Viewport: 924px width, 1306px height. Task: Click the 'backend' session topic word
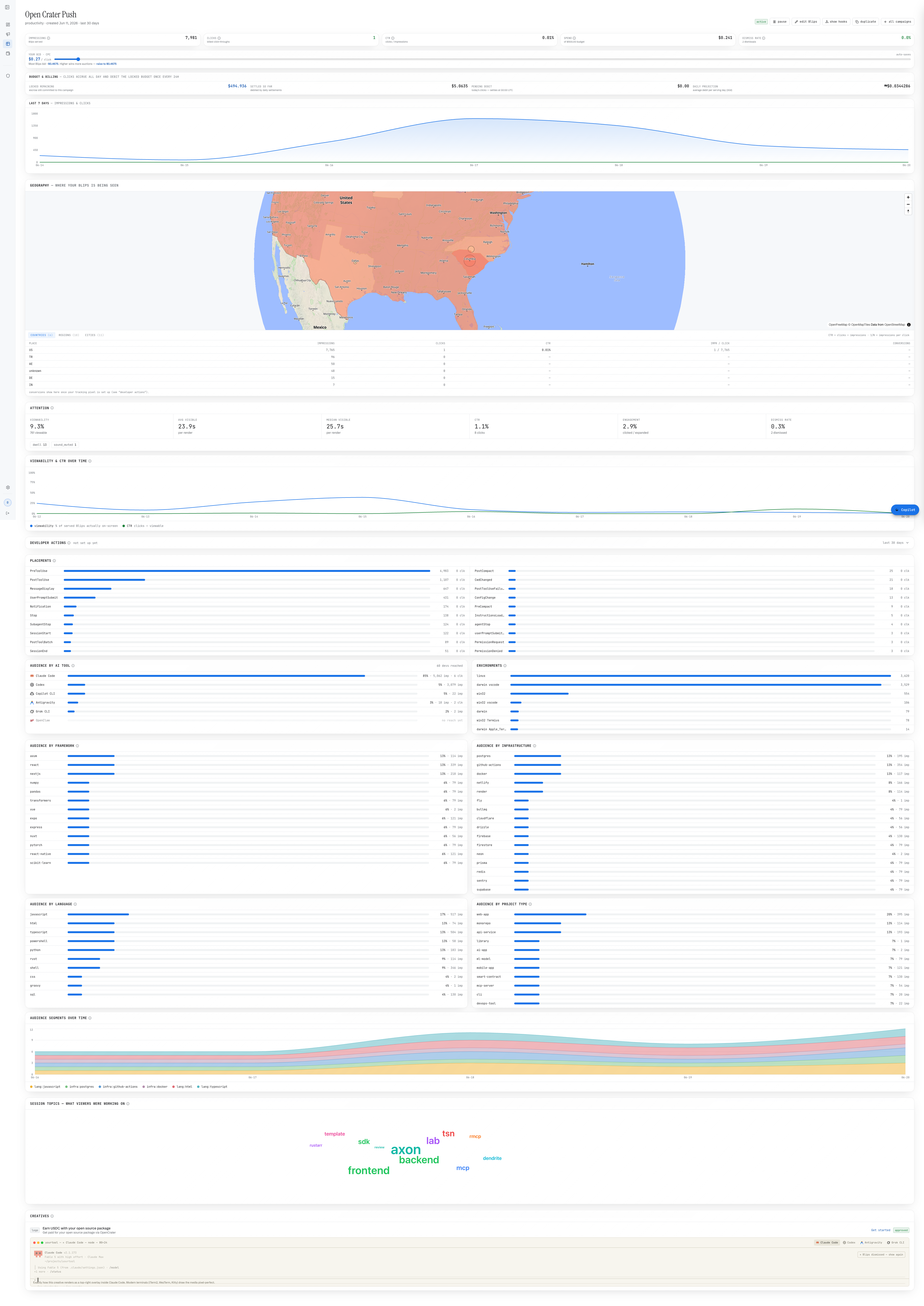[419, 1160]
